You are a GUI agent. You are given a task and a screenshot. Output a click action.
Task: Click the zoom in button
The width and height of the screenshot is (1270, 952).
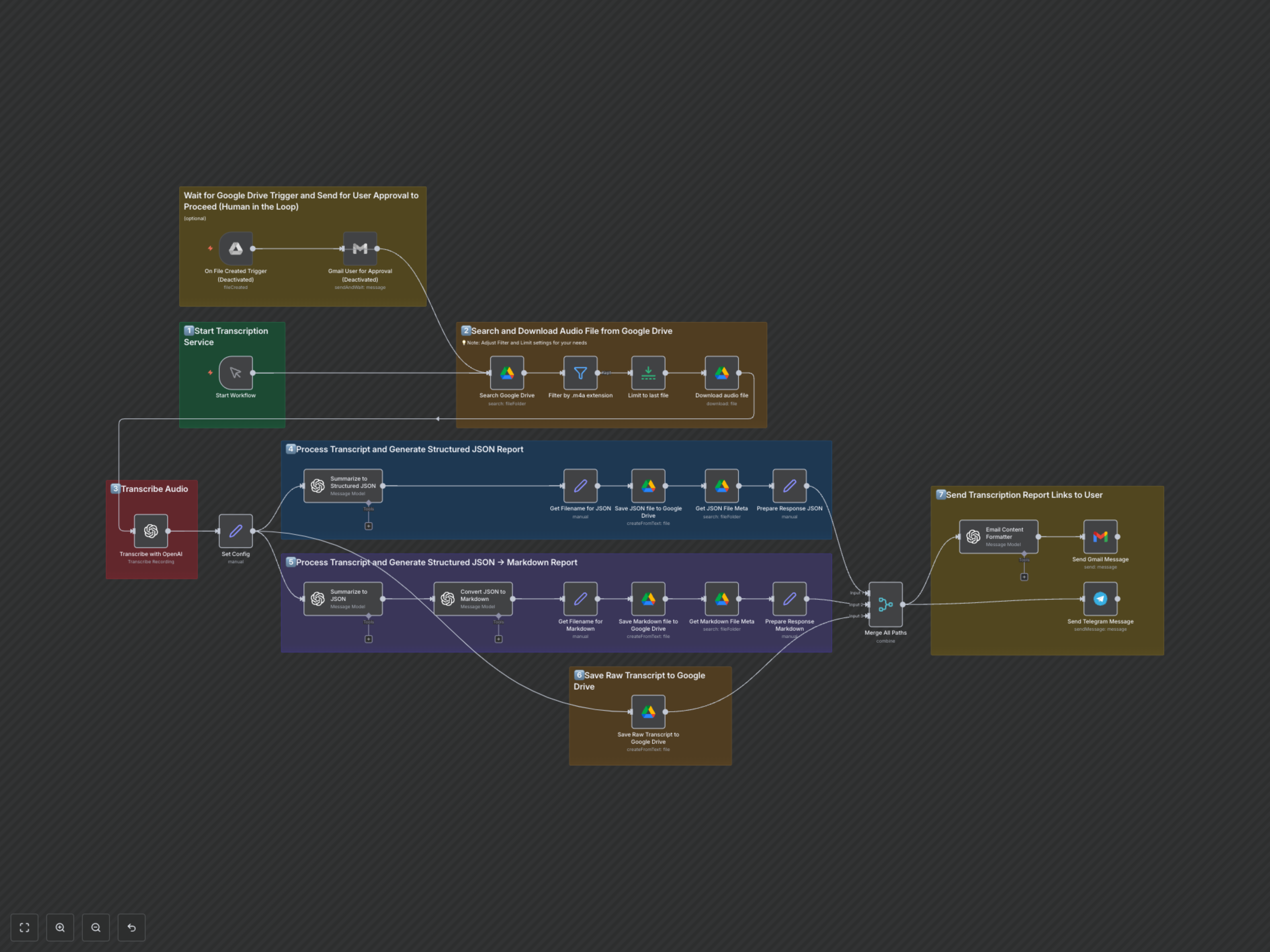(60, 927)
